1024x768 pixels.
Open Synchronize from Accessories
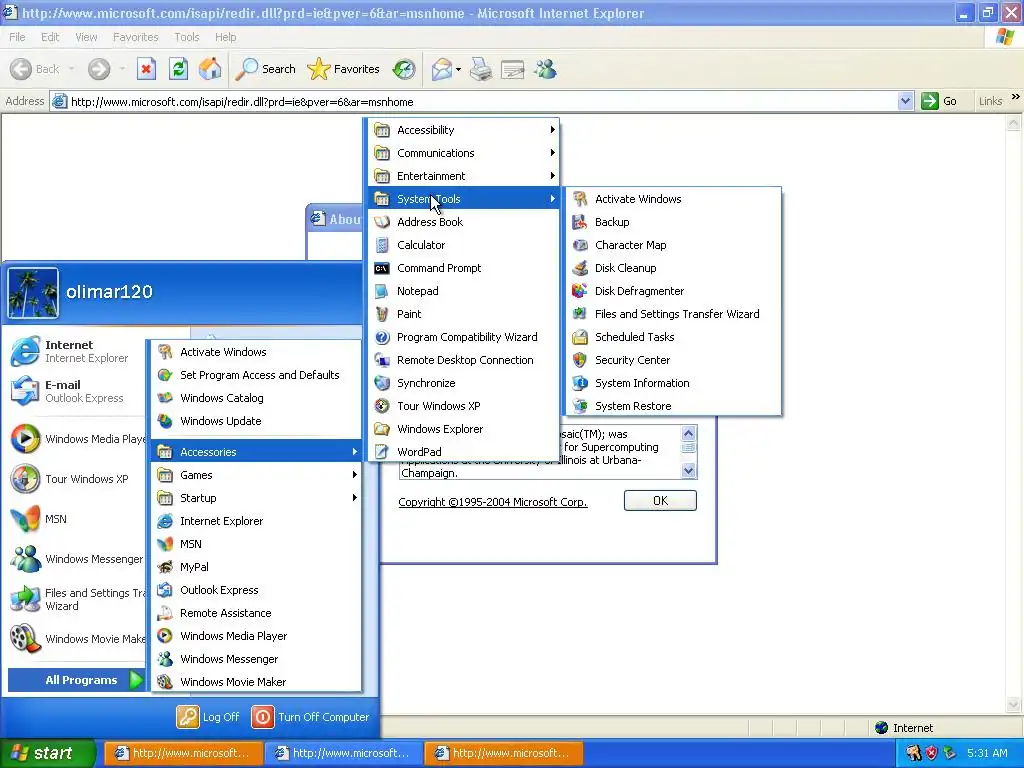[x=464, y=383]
